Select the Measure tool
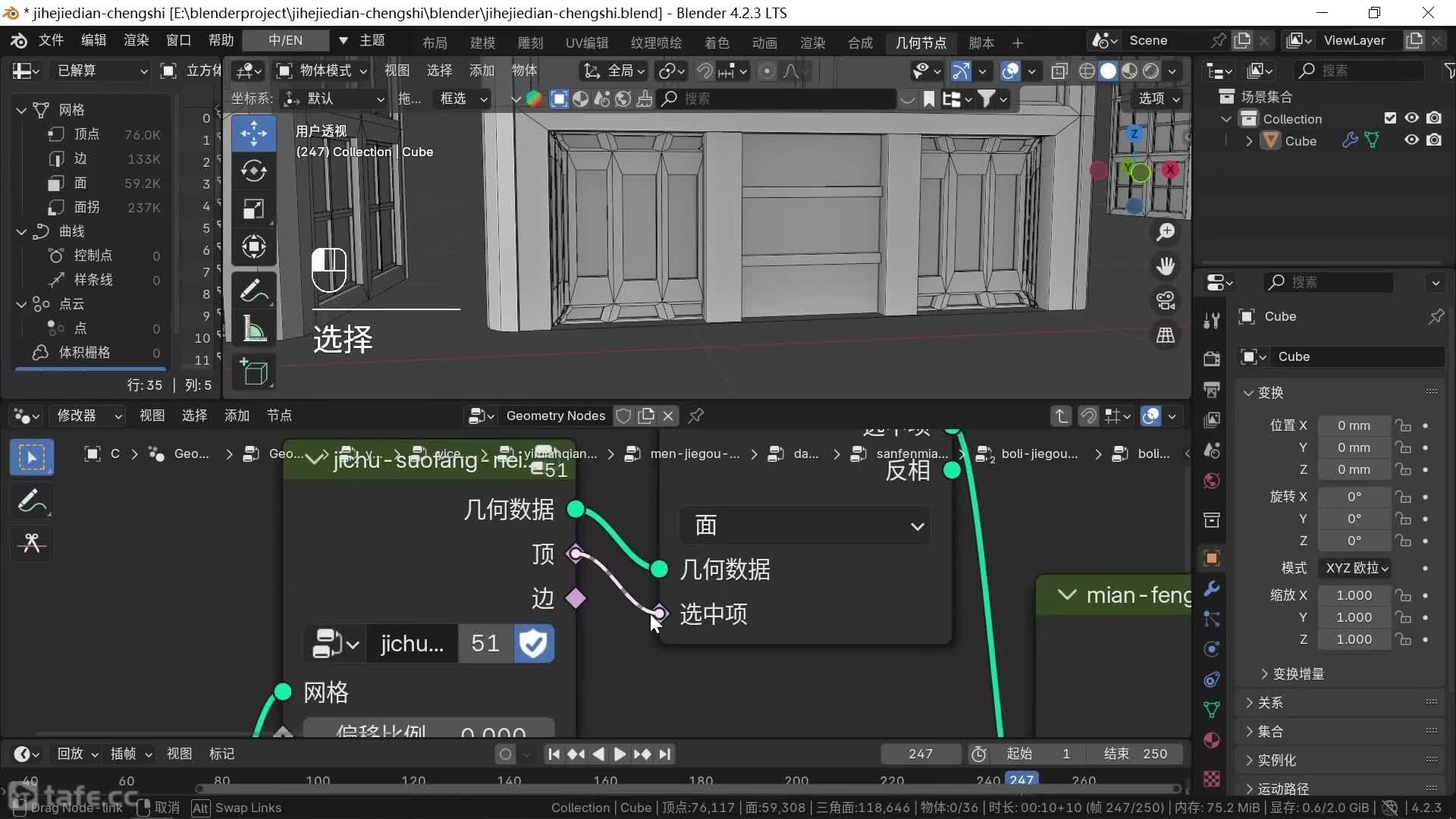1456x819 pixels. pos(253,329)
